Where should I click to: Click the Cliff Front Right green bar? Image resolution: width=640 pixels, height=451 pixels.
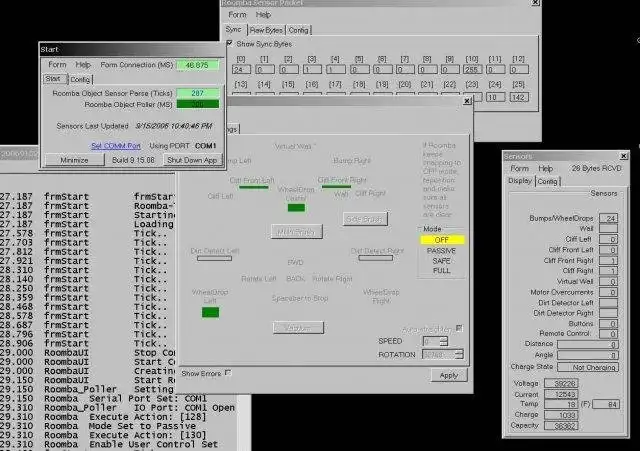click(x=336, y=187)
